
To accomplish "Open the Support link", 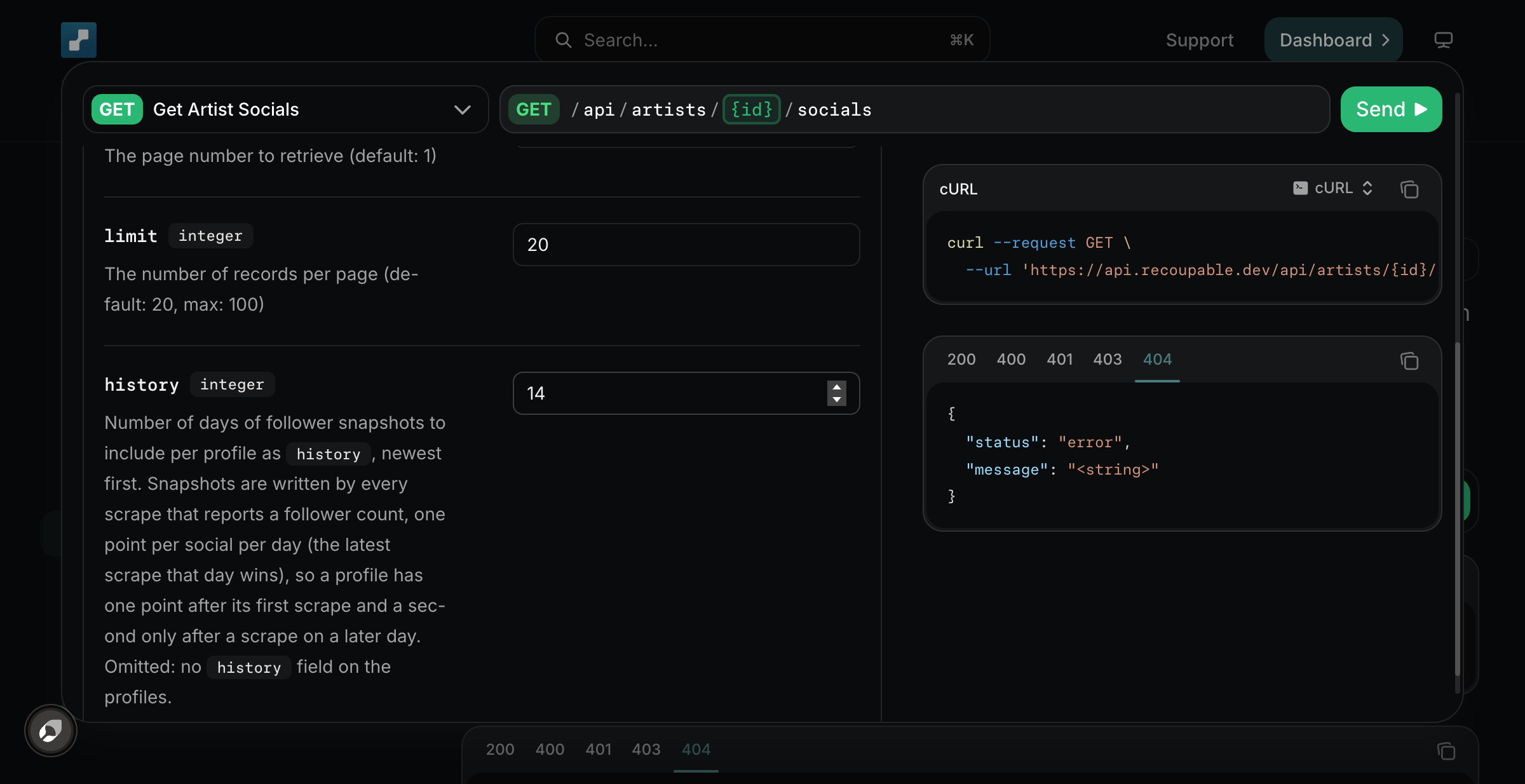I will pyautogui.click(x=1200, y=40).
